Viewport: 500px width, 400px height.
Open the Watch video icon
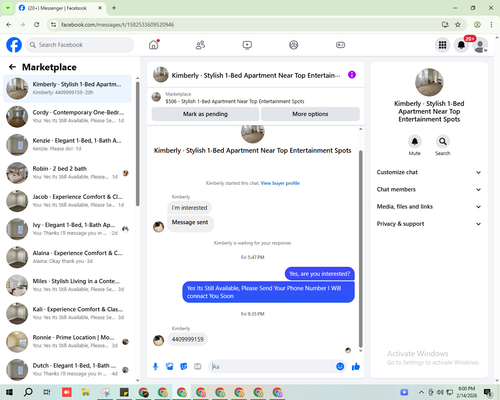pos(247,45)
